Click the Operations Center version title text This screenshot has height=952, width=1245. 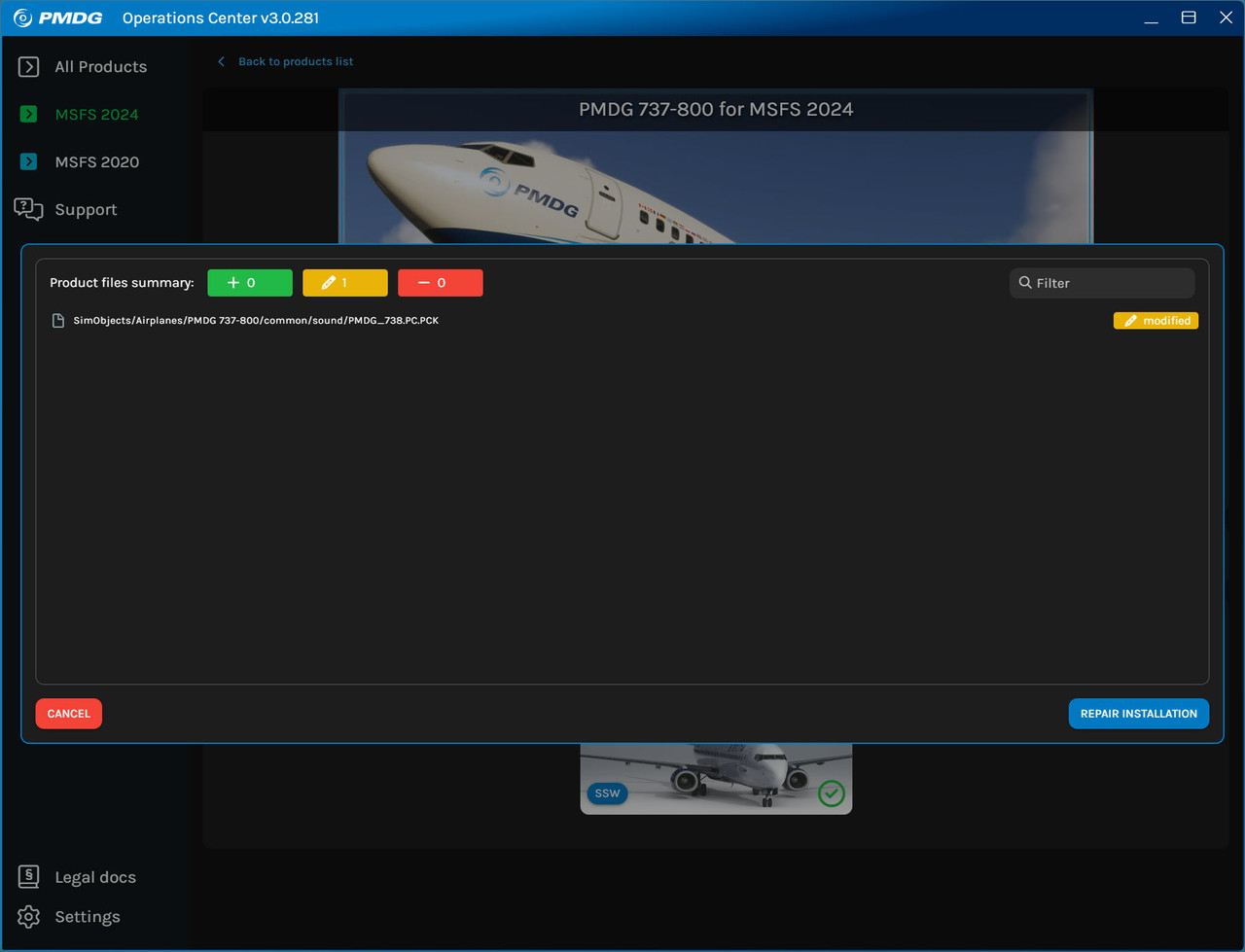click(221, 18)
